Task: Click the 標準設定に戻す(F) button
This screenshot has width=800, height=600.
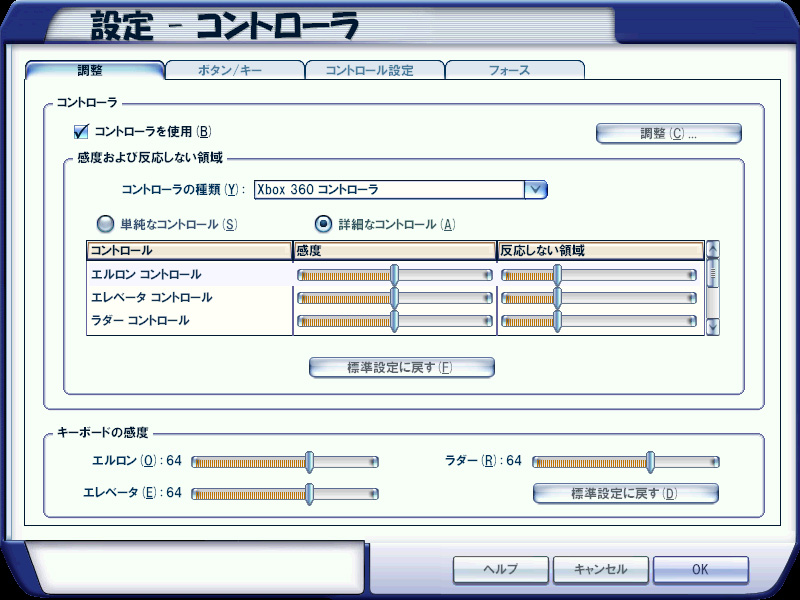Action: pyautogui.click(x=402, y=367)
